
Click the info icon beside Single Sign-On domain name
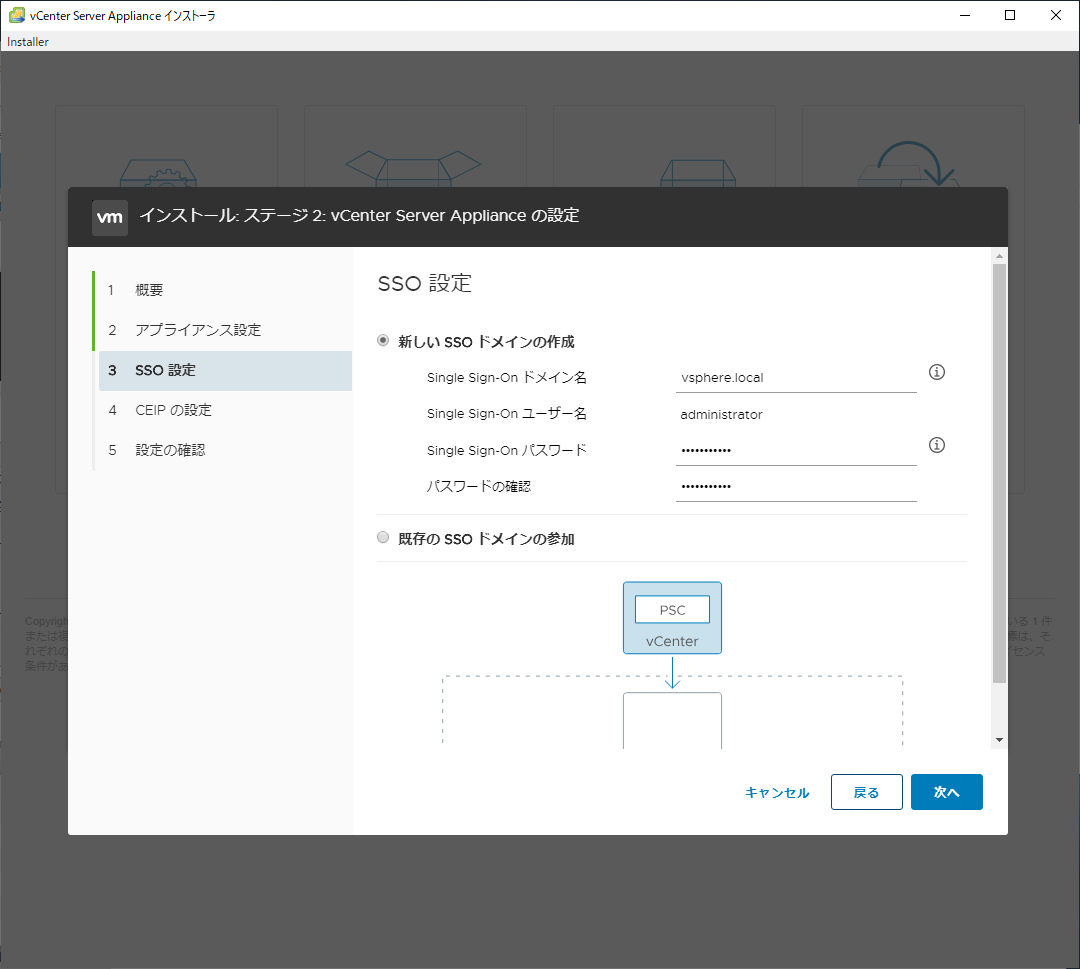[x=937, y=372]
